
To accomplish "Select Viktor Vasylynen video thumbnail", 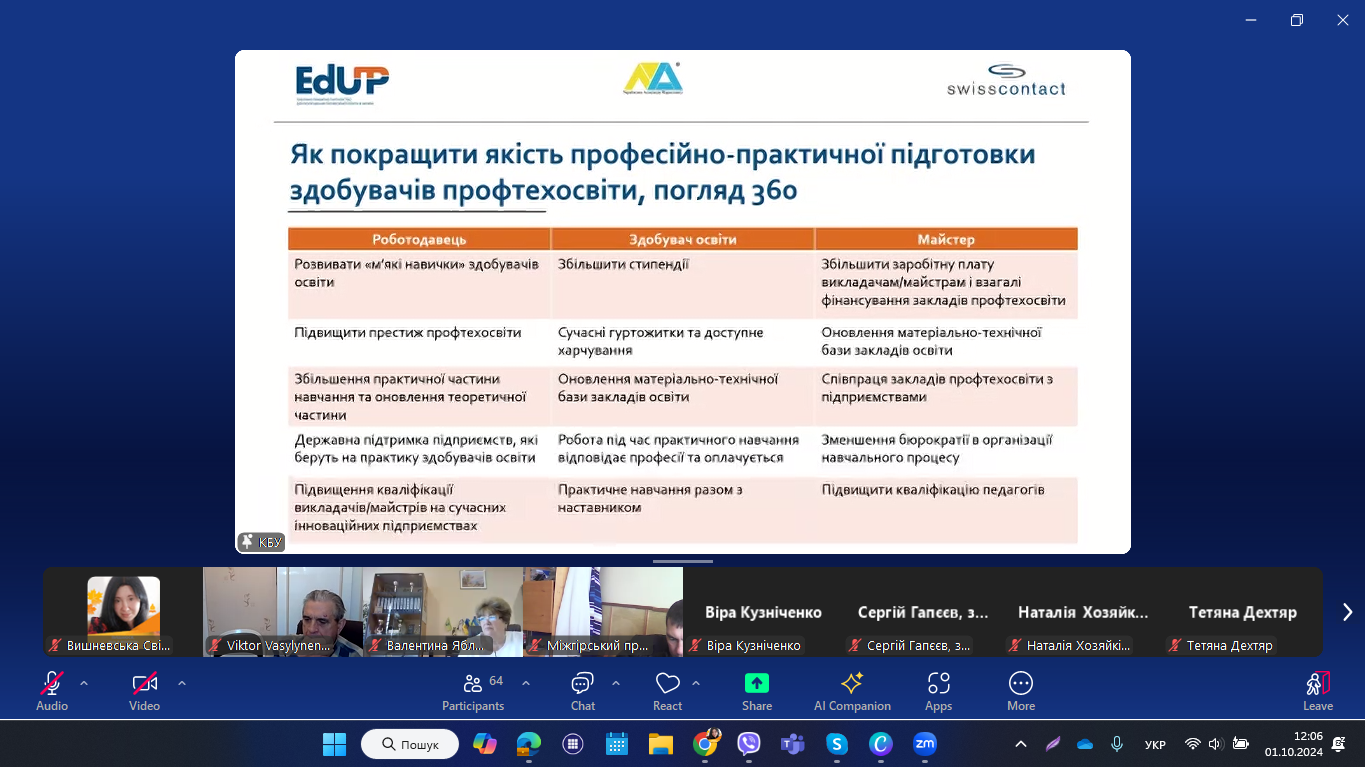I will pos(282,612).
